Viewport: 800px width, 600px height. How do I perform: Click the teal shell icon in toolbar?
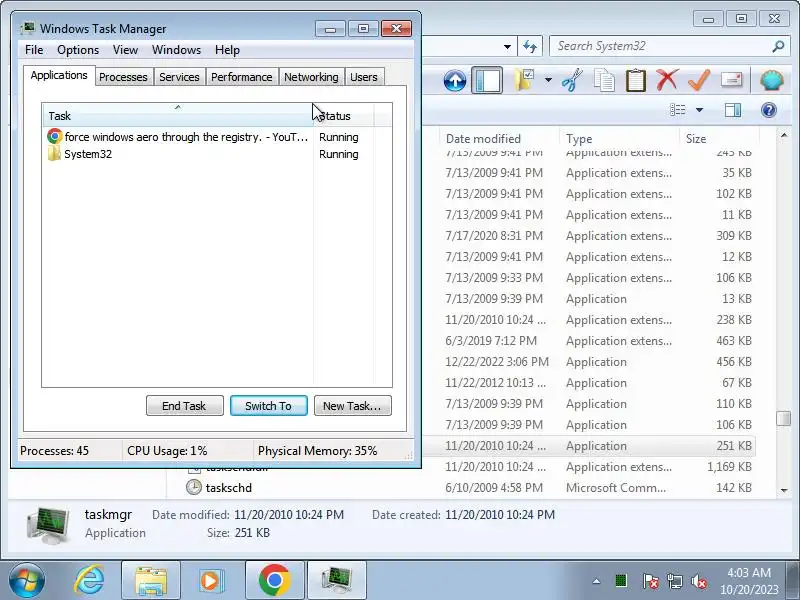(772, 81)
